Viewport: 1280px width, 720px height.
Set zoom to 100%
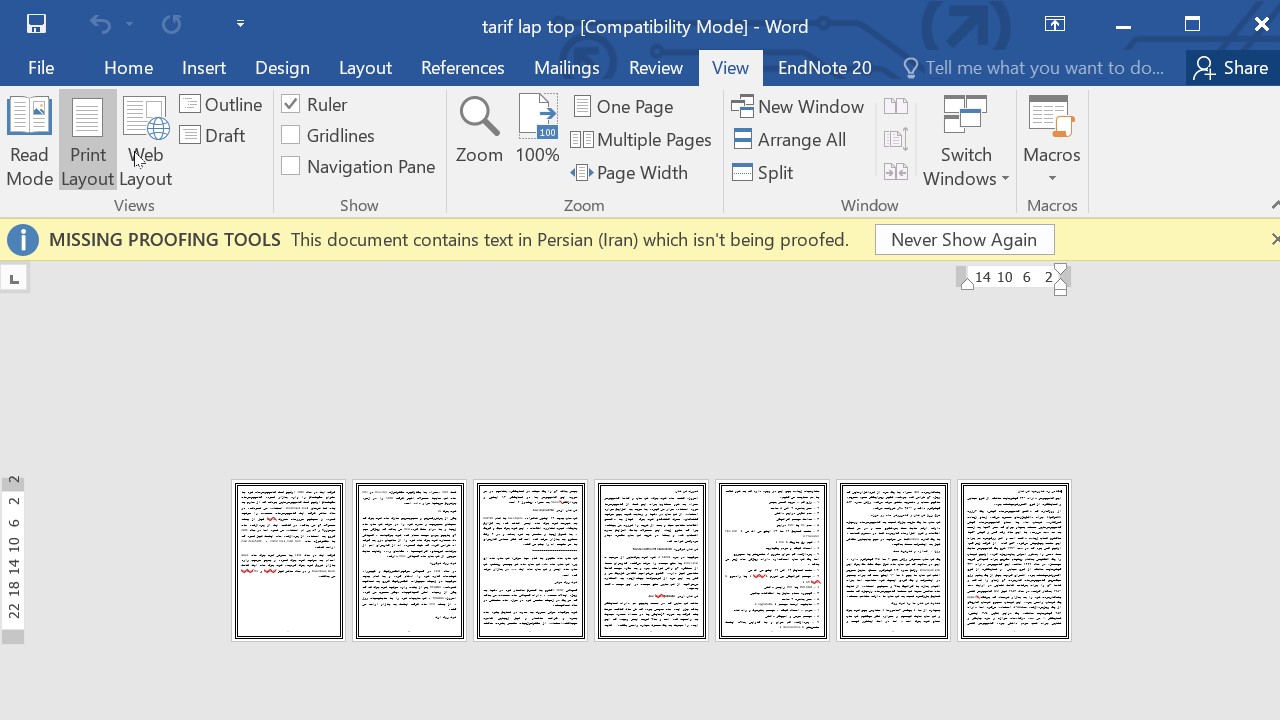pyautogui.click(x=538, y=129)
